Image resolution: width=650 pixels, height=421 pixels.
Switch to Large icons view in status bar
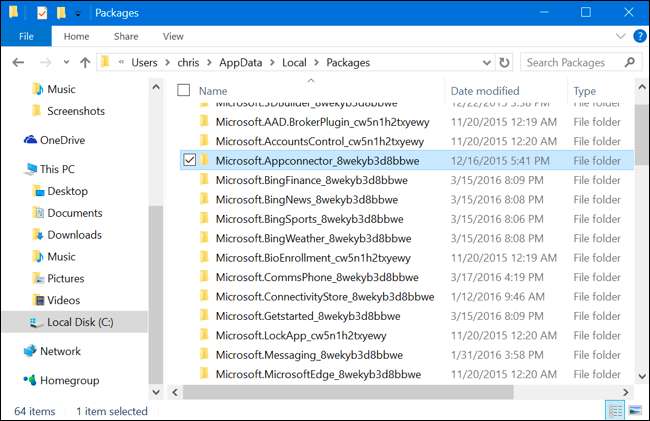coord(635,411)
